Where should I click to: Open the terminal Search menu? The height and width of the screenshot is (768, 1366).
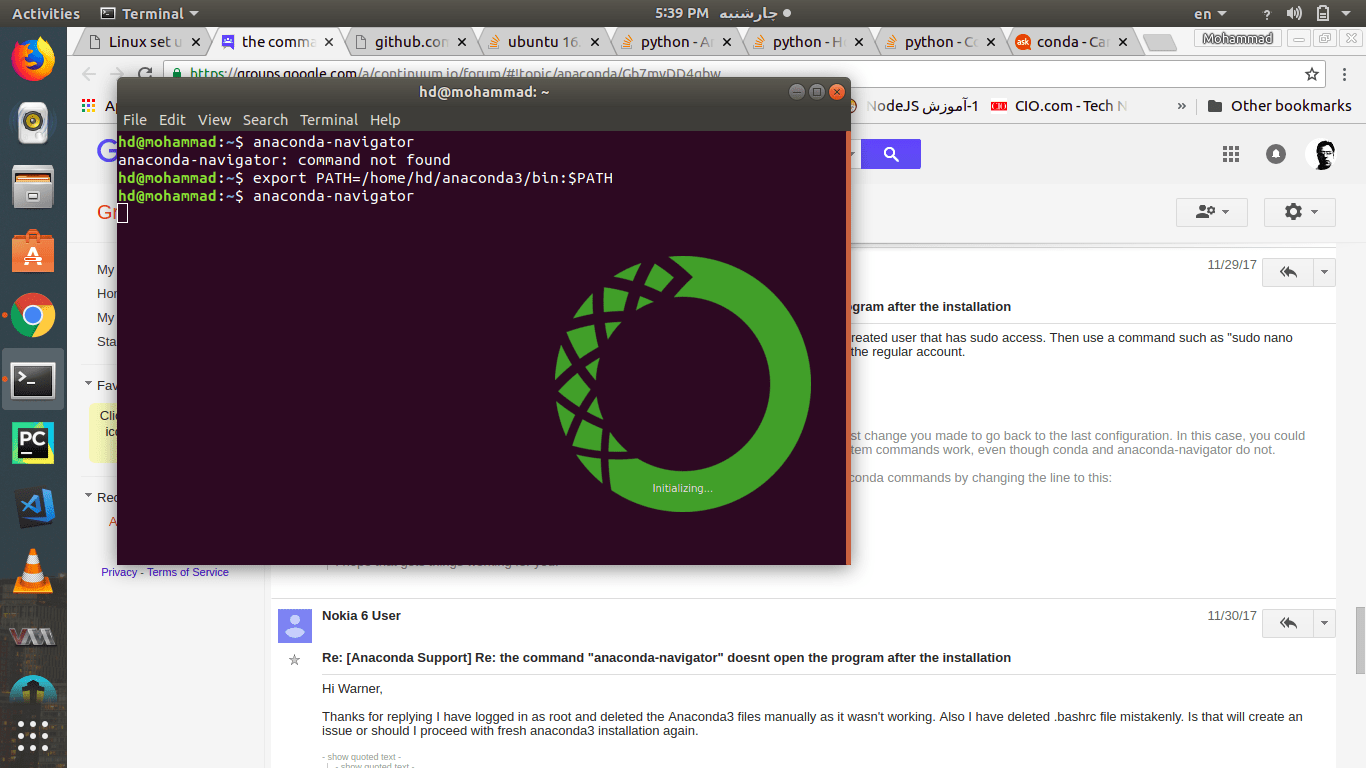[x=265, y=119]
